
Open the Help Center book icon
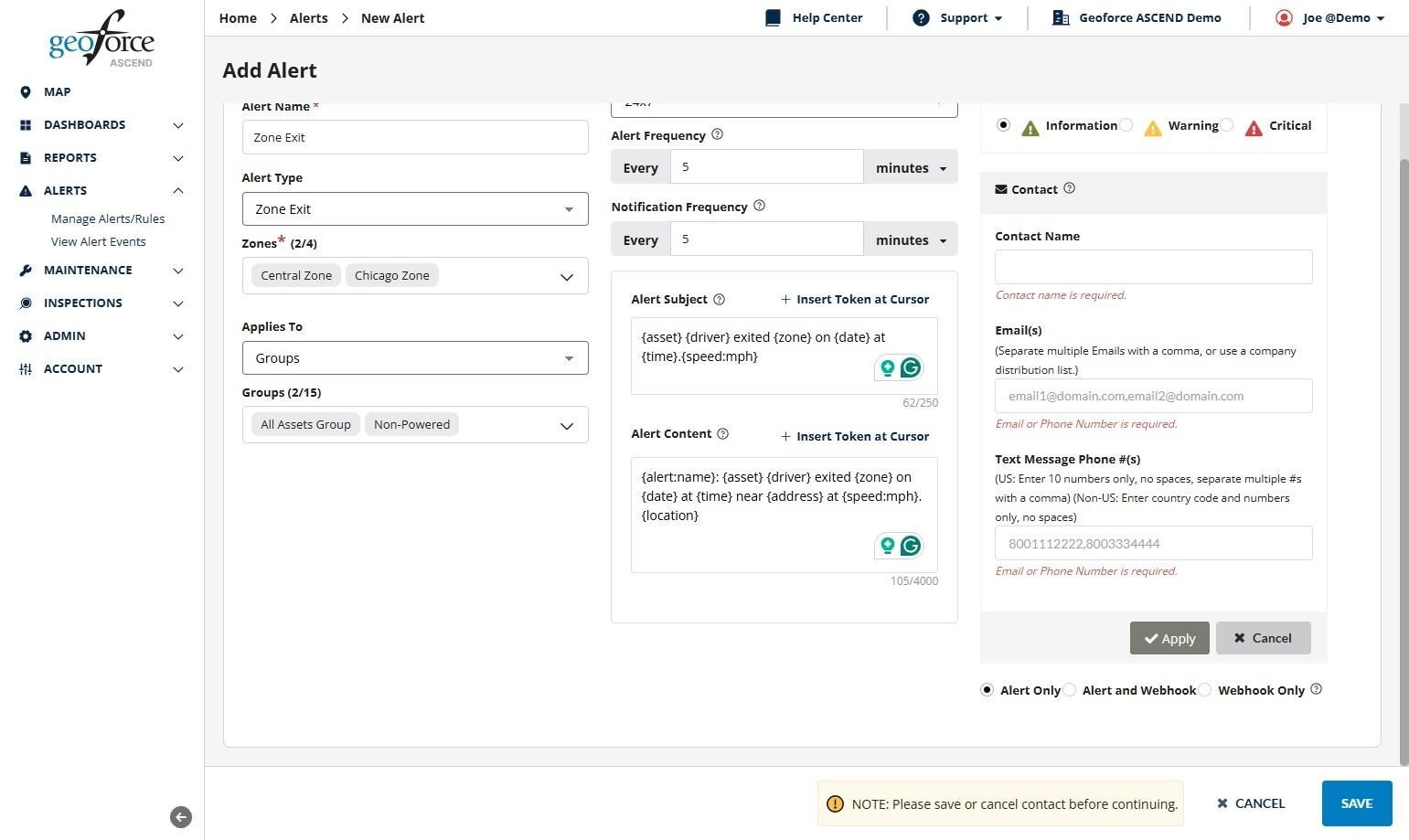point(773,17)
